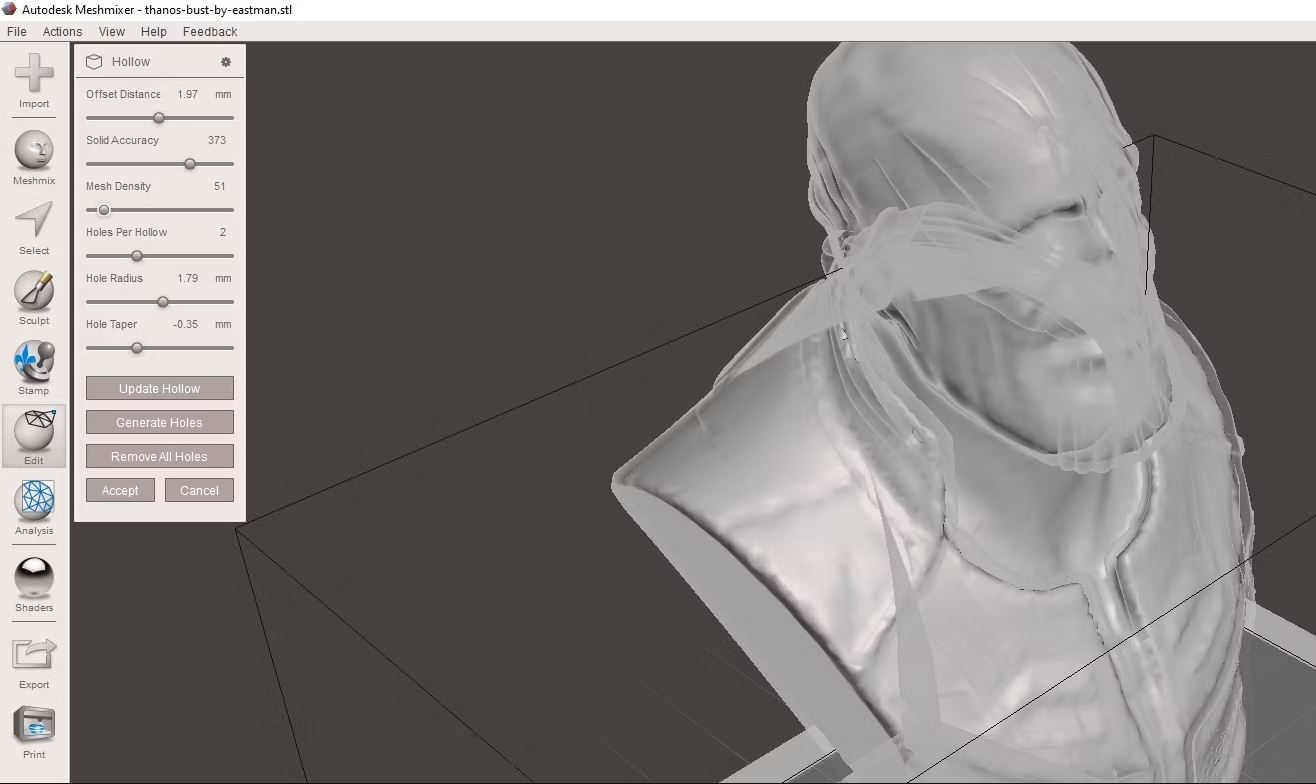Image resolution: width=1316 pixels, height=784 pixels.
Task: Open the Feedback menu
Action: tap(210, 31)
